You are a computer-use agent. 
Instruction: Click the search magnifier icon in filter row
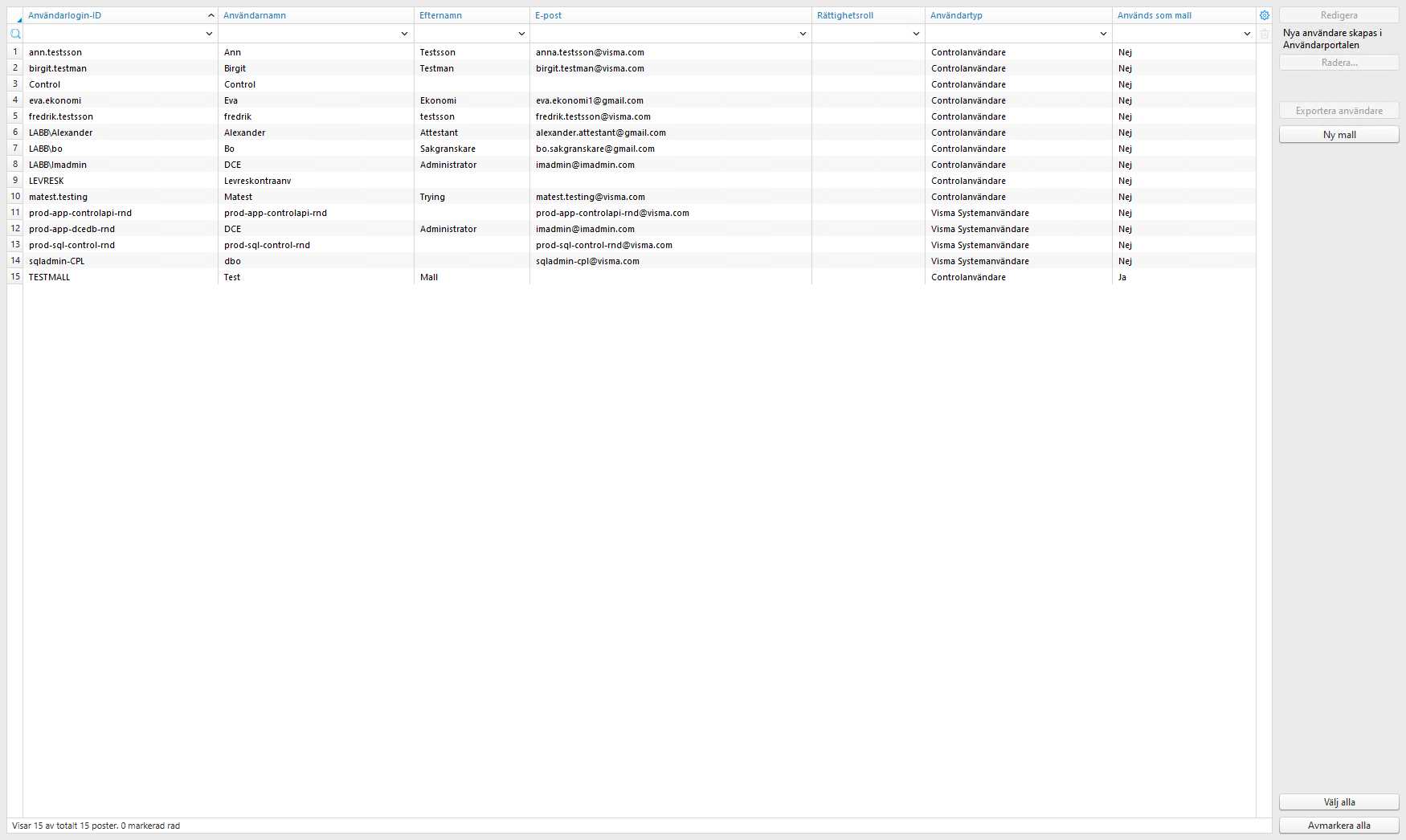[14, 33]
